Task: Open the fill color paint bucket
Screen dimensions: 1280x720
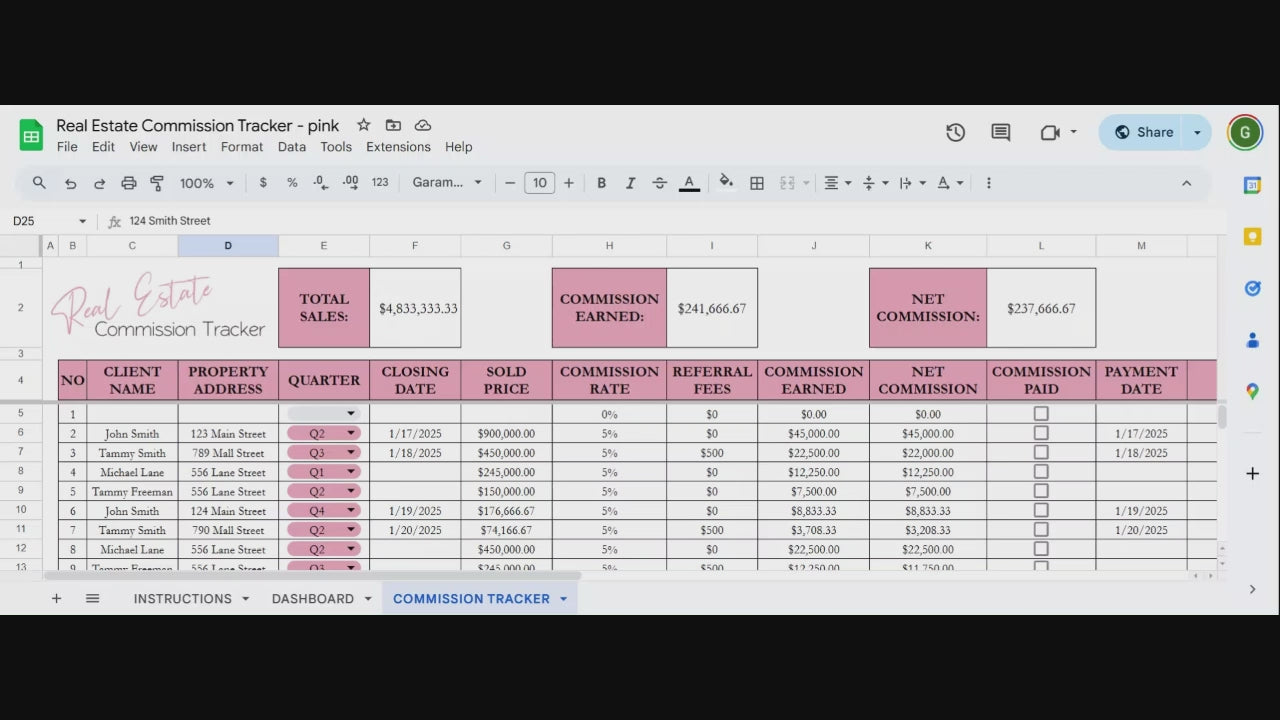Action: pyautogui.click(x=726, y=183)
